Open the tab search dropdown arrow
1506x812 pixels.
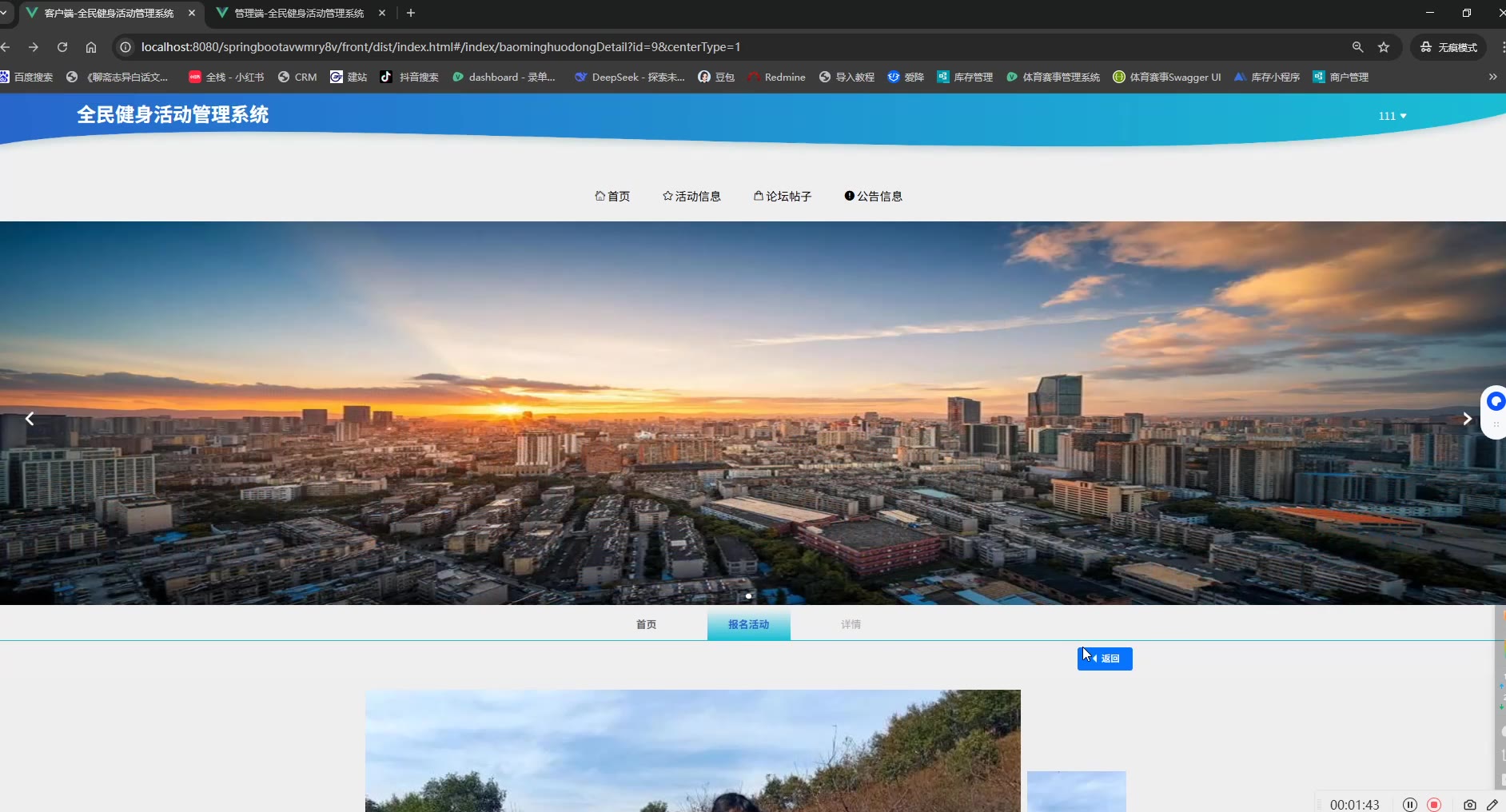[4, 13]
